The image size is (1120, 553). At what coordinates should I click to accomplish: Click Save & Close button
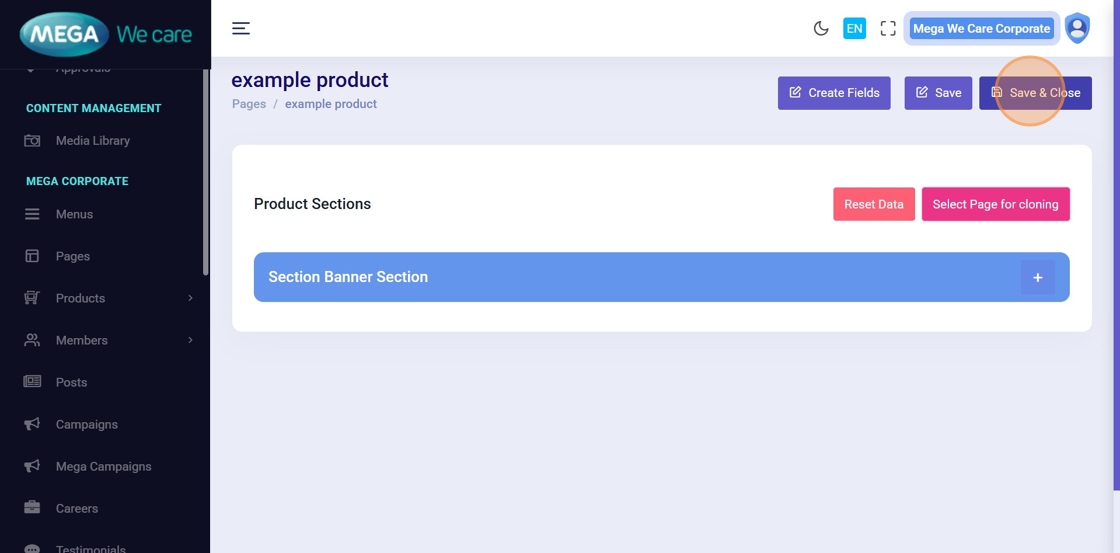(x=1035, y=93)
